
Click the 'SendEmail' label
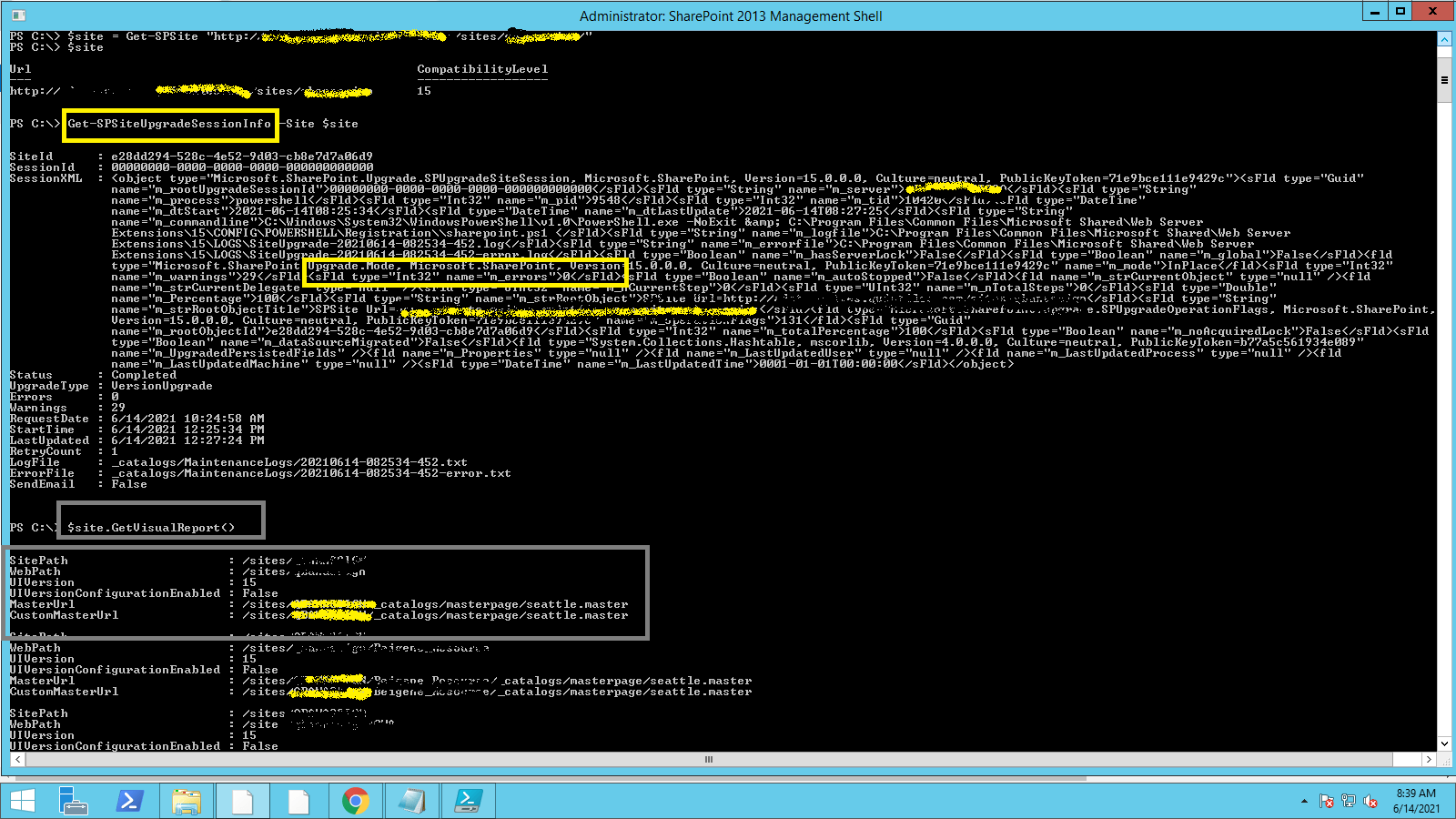point(42,484)
